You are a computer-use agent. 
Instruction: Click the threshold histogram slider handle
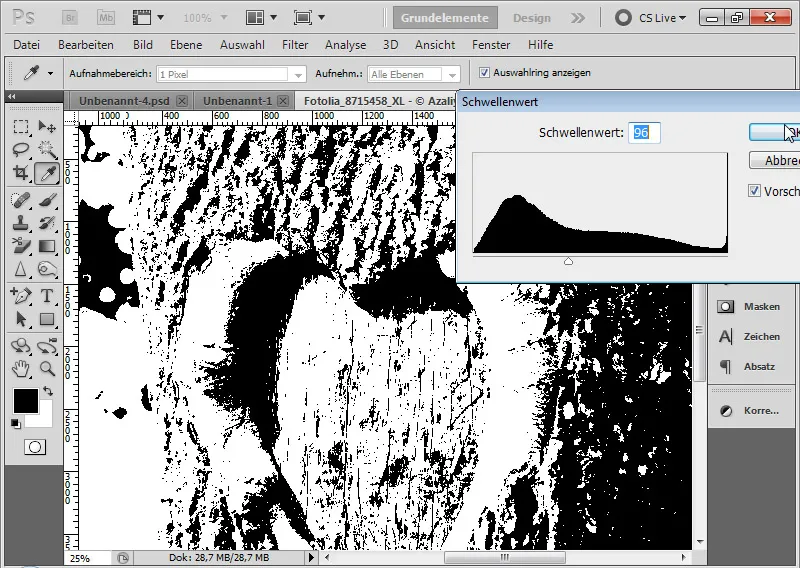(568, 261)
